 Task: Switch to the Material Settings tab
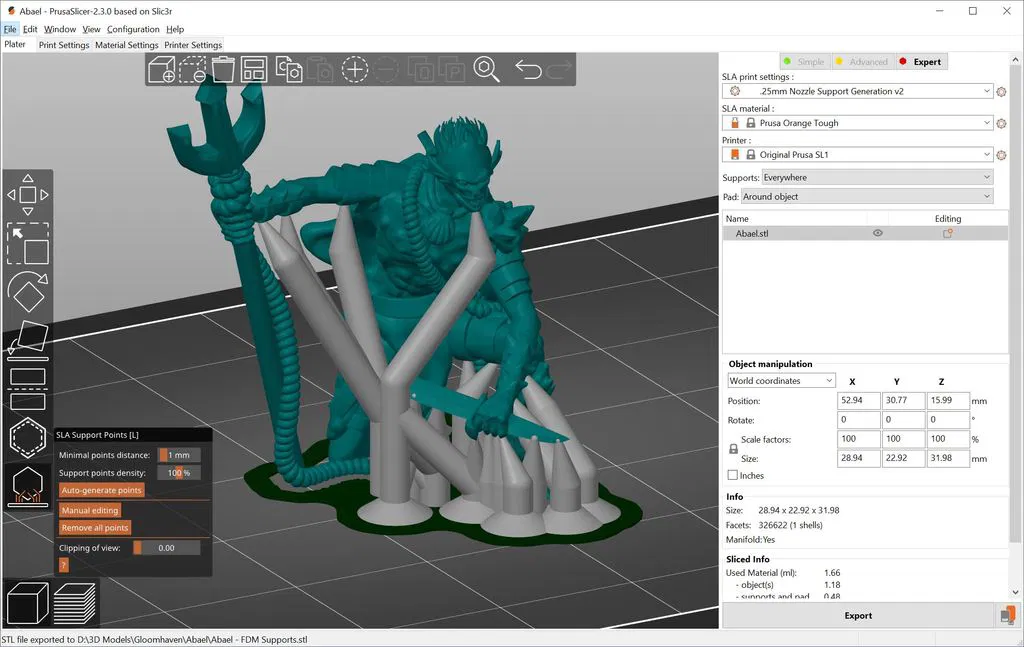coord(127,45)
